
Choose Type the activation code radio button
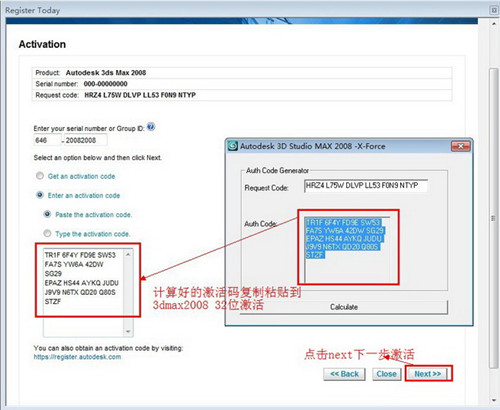click(47, 233)
